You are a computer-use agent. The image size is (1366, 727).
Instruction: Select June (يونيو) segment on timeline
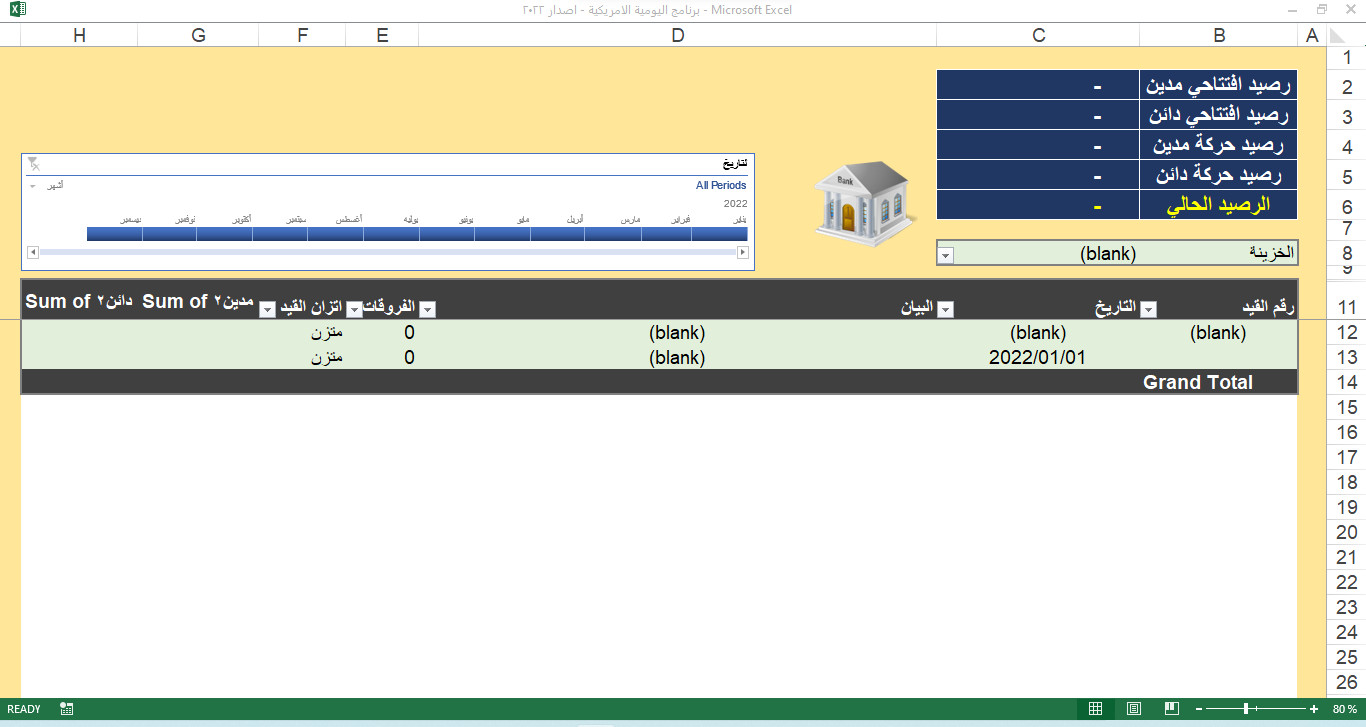(x=447, y=233)
